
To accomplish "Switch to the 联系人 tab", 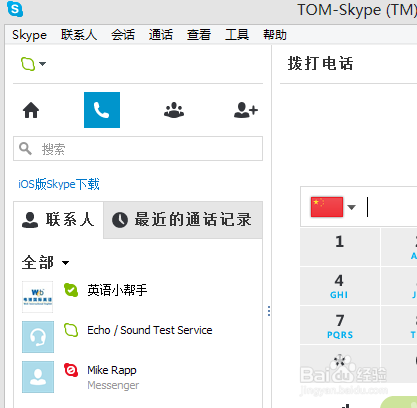I will tap(58, 220).
